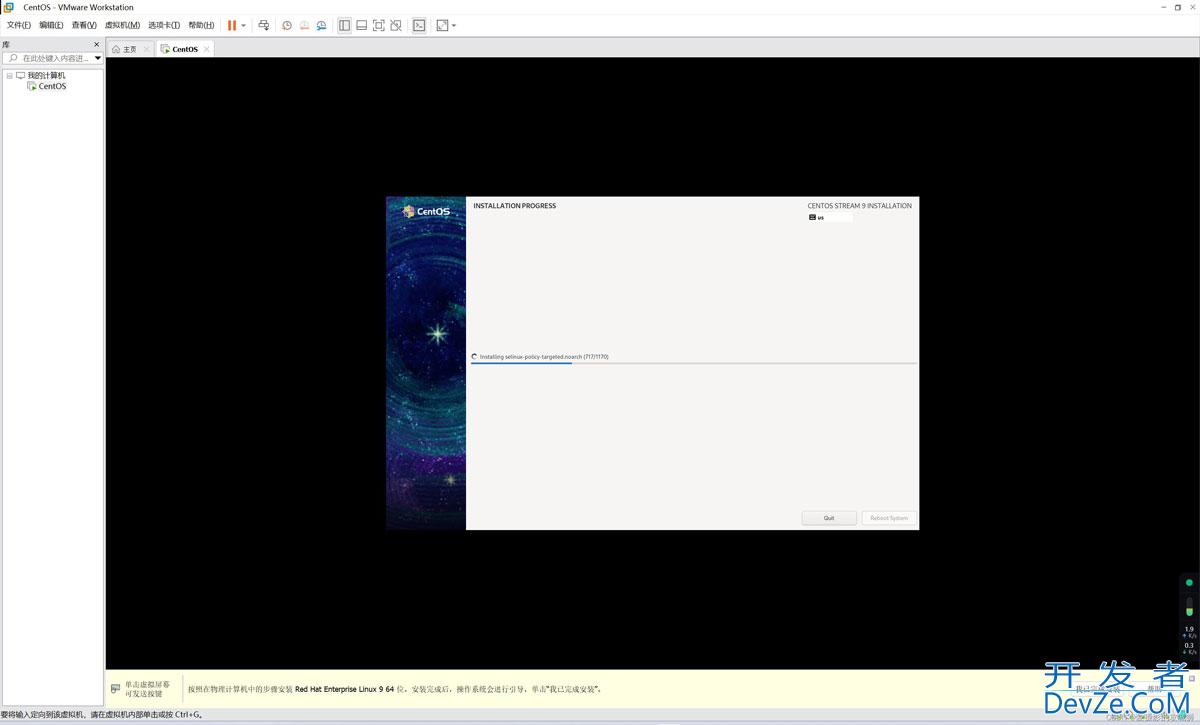
Task: Click the Red Hat Enterprise Linux install hint text
Action: coord(395,689)
